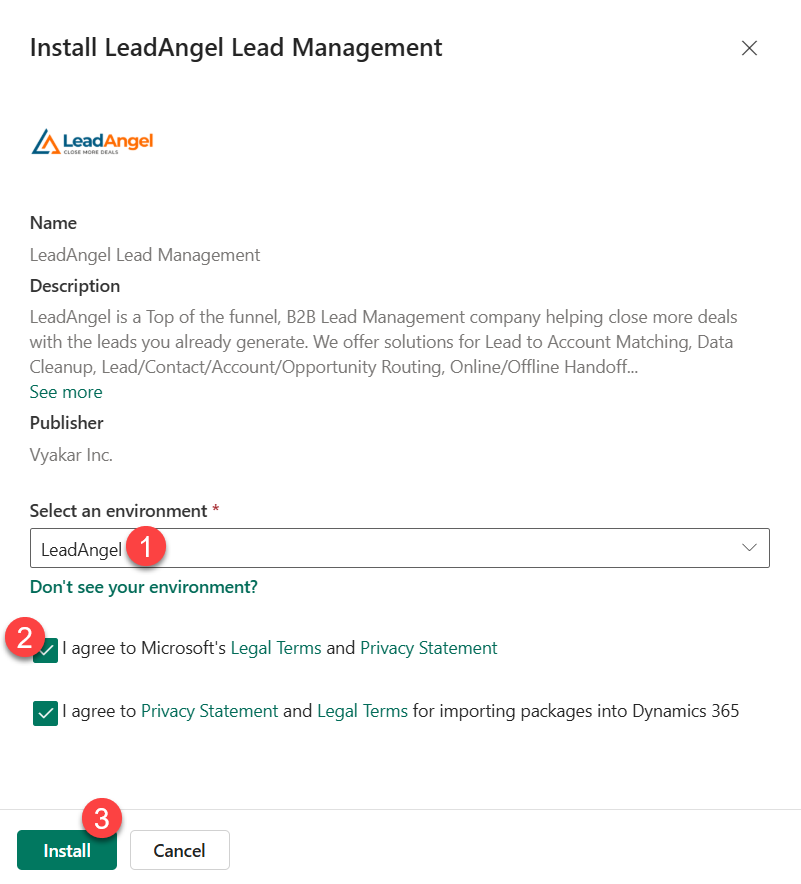Viewport: 801px width, 884px height.
Task: Click the Description heading label
Action: (75, 286)
